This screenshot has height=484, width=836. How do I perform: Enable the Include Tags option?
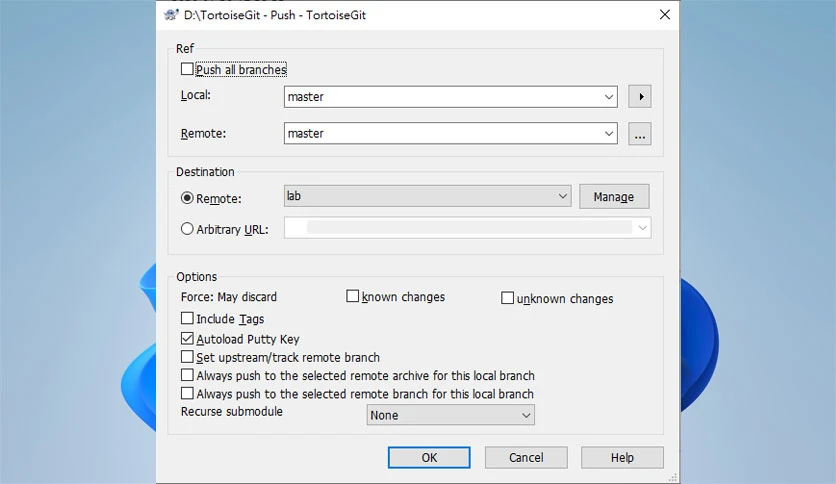187,318
